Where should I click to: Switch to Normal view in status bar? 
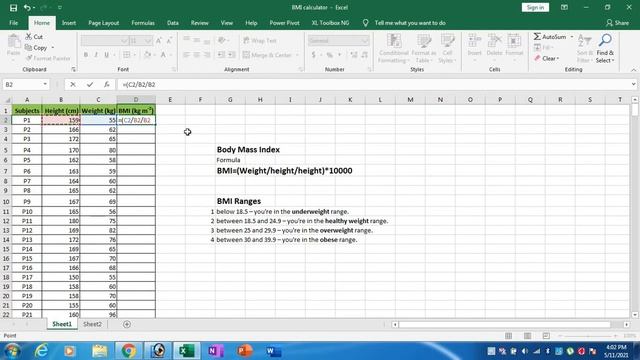[509, 336]
